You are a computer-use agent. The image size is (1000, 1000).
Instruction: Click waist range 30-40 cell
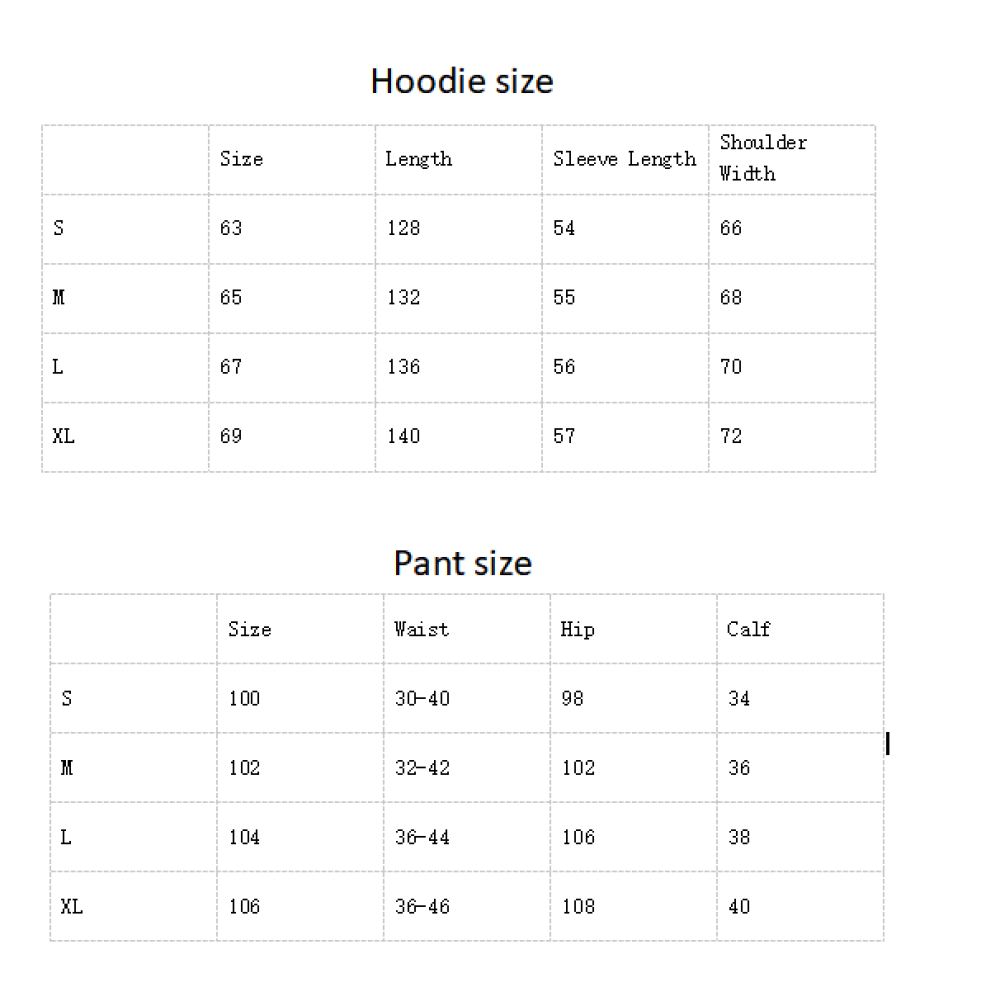(467, 698)
